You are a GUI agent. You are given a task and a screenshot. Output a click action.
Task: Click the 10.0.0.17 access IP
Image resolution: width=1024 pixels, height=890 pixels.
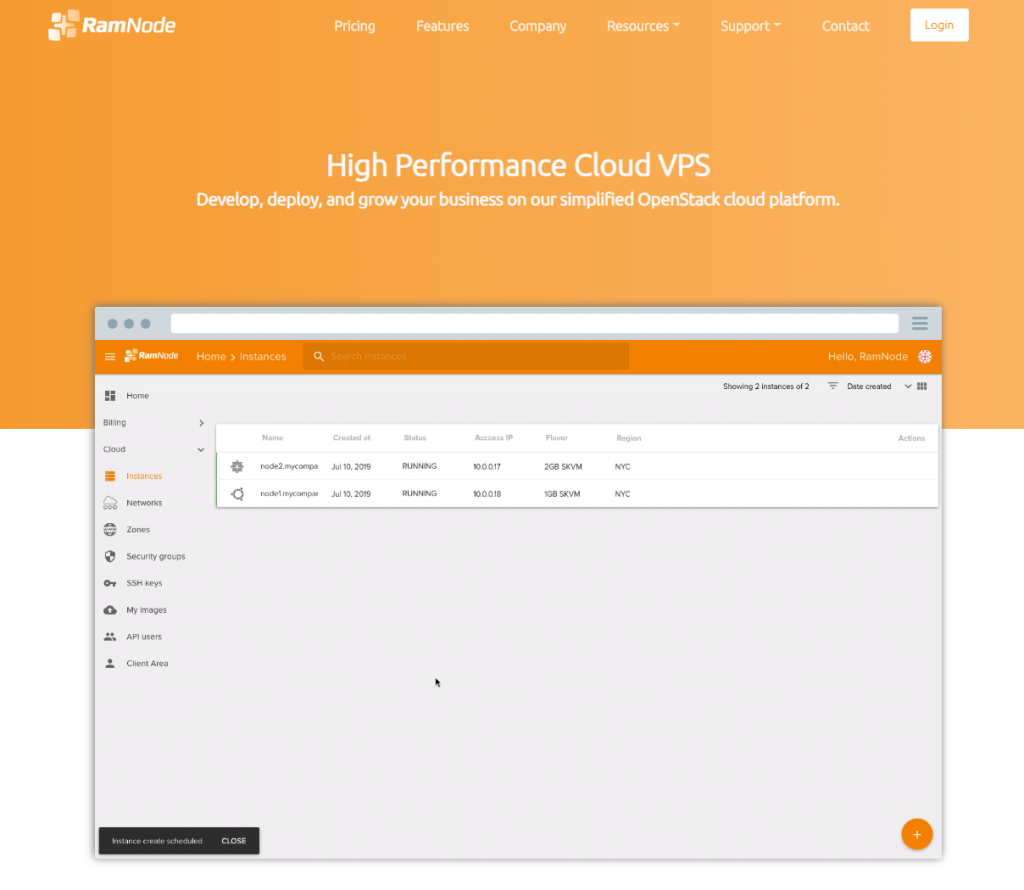point(487,467)
